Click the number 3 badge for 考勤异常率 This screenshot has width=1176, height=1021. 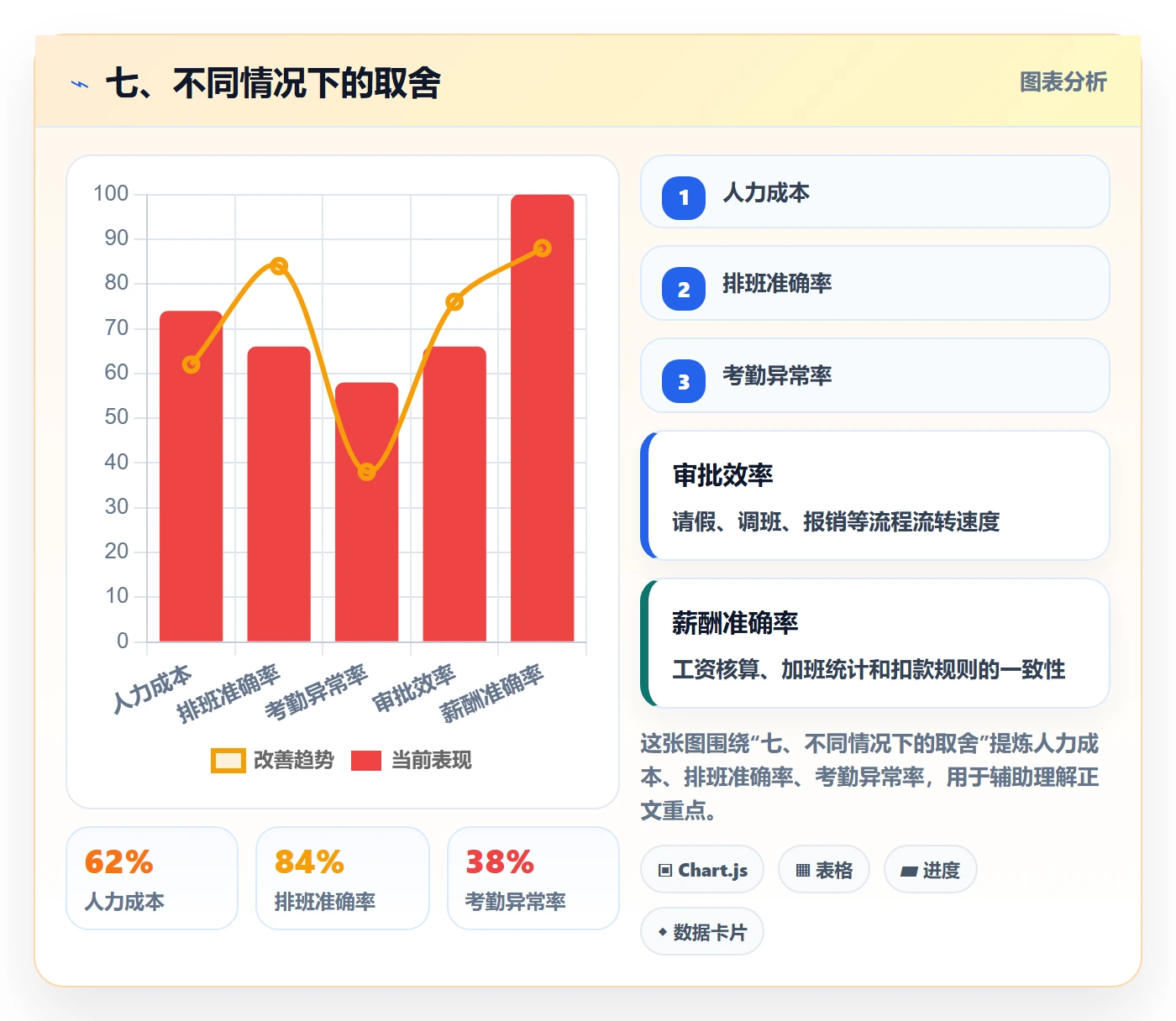(684, 381)
